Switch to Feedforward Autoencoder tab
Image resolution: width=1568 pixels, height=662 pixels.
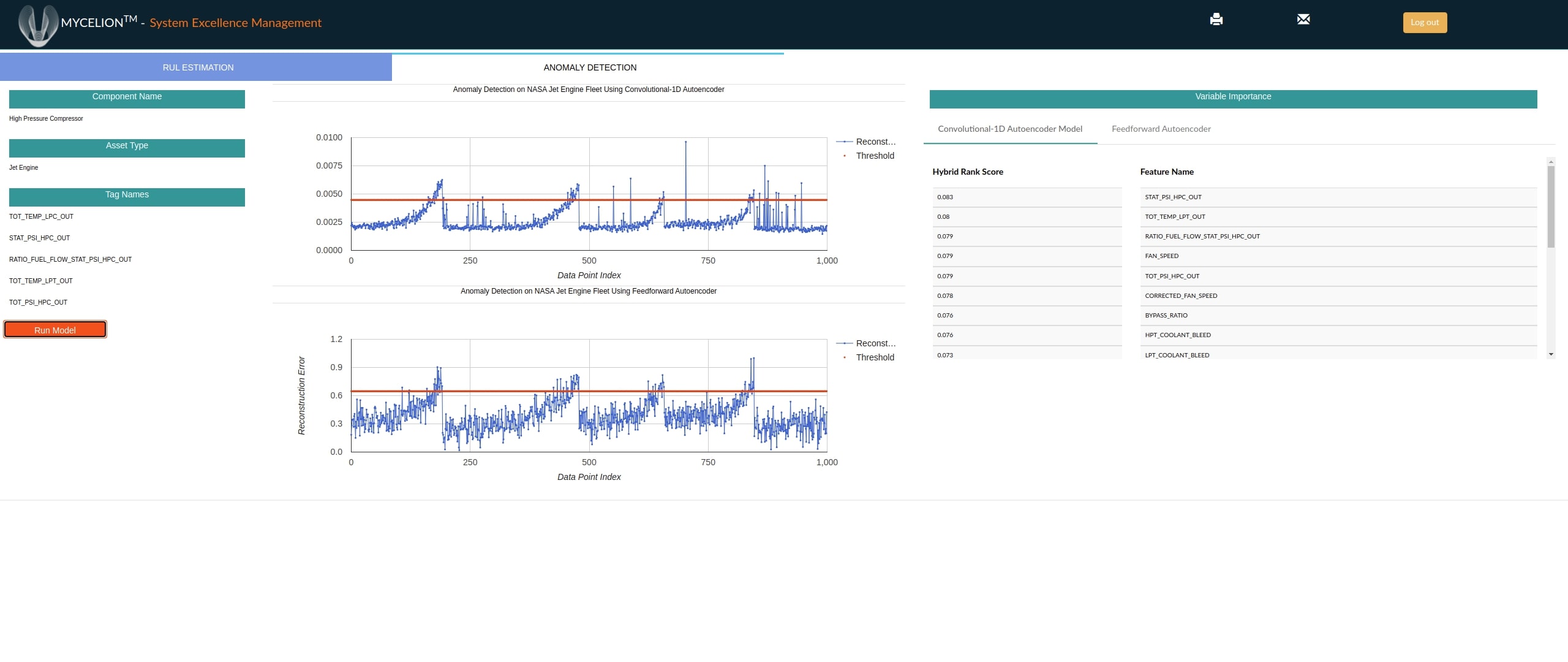click(x=1161, y=129)
